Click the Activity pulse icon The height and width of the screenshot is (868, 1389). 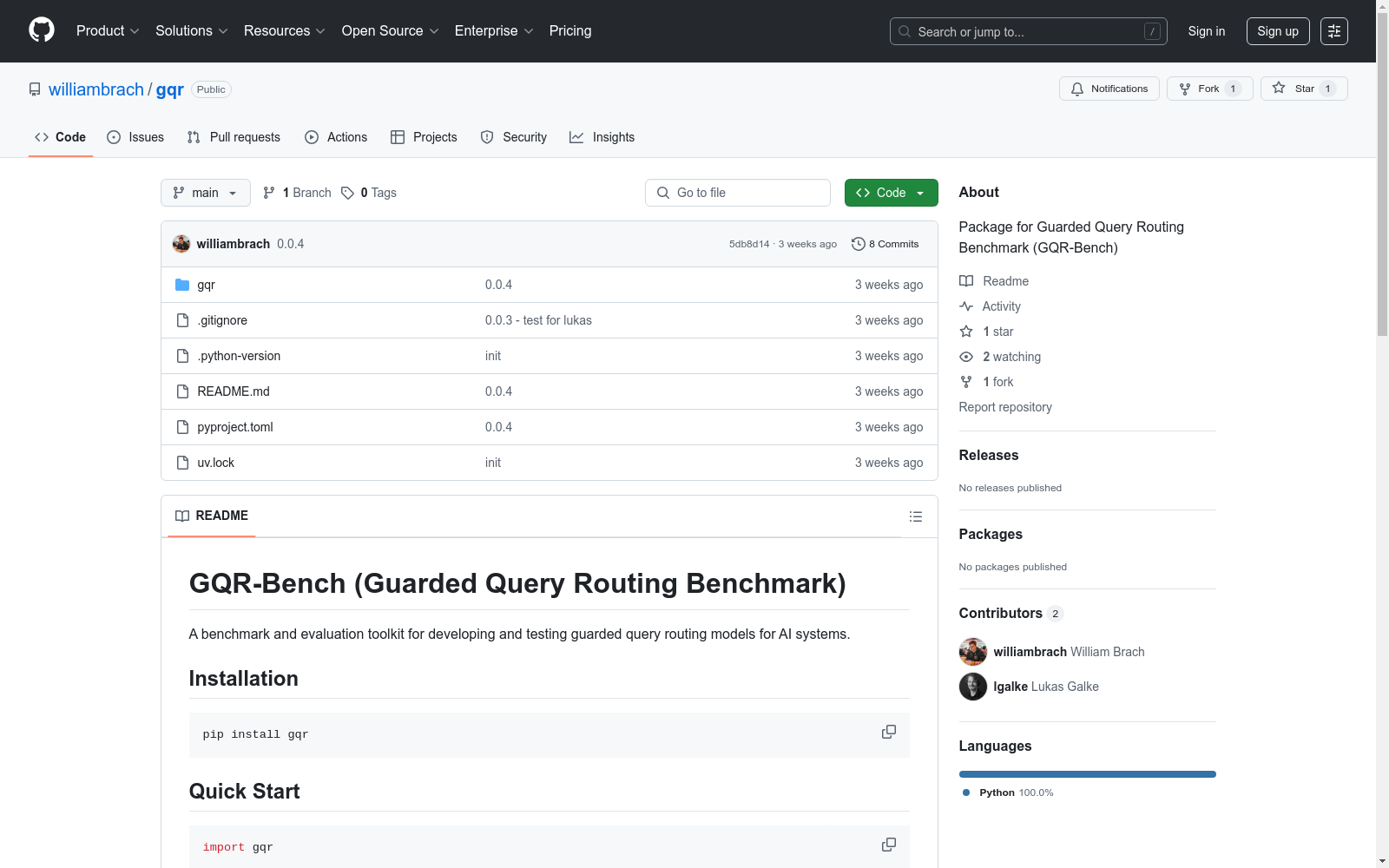966,306
